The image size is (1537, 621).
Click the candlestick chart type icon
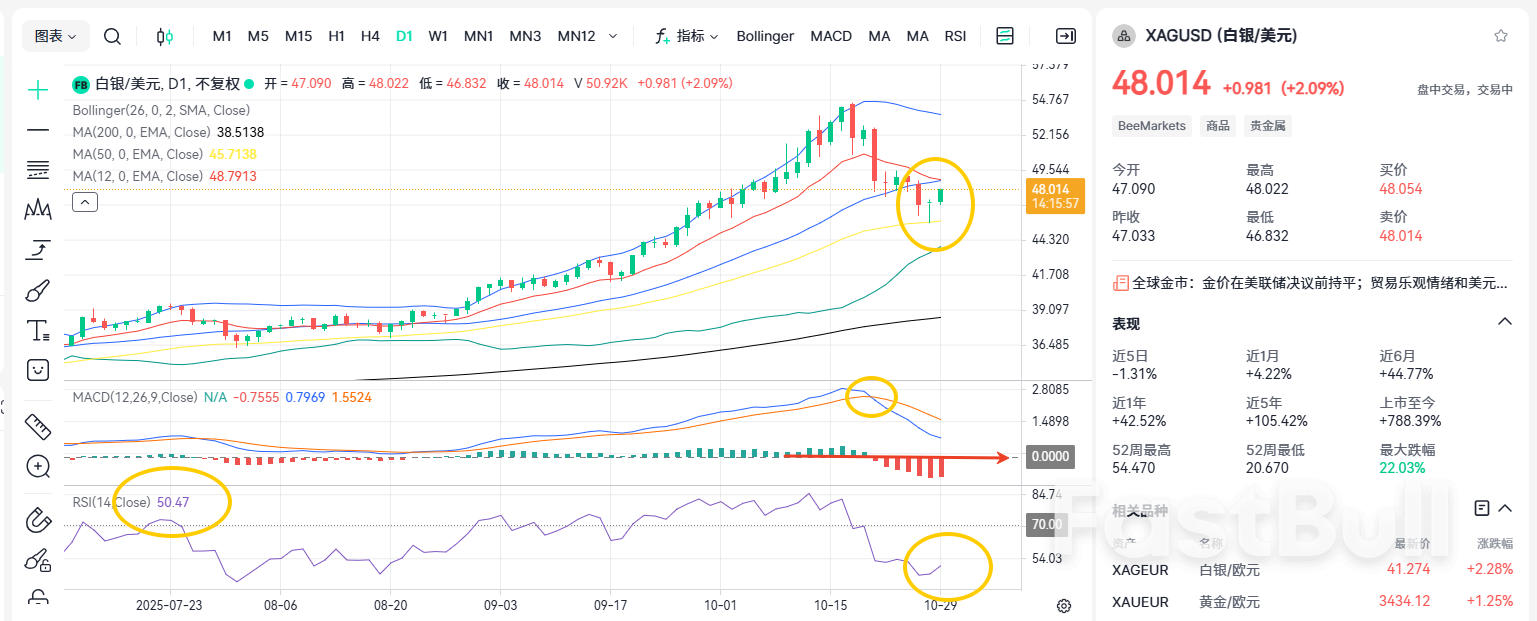tap(164, 35)
